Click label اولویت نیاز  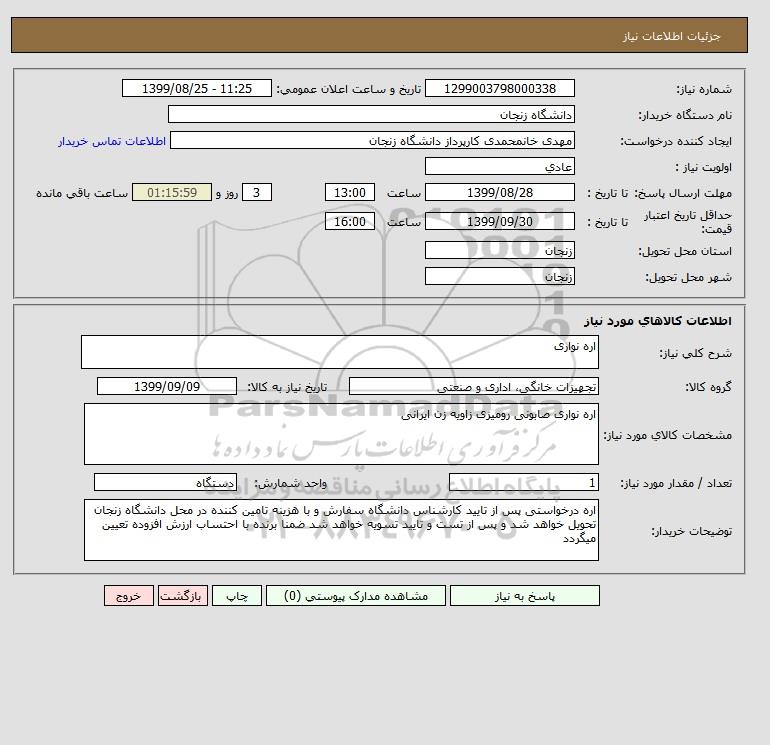click(x=704, y=167)
